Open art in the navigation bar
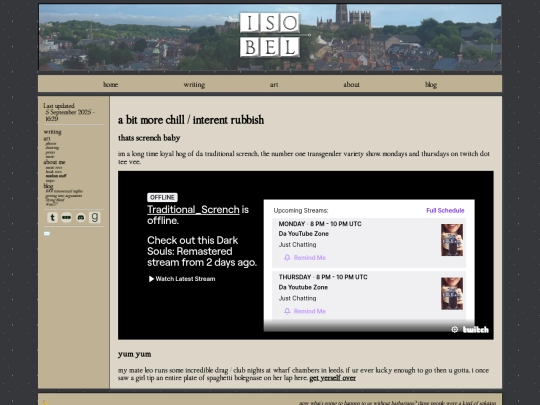Screen dimensions: 540x405 tap(274, 84)
